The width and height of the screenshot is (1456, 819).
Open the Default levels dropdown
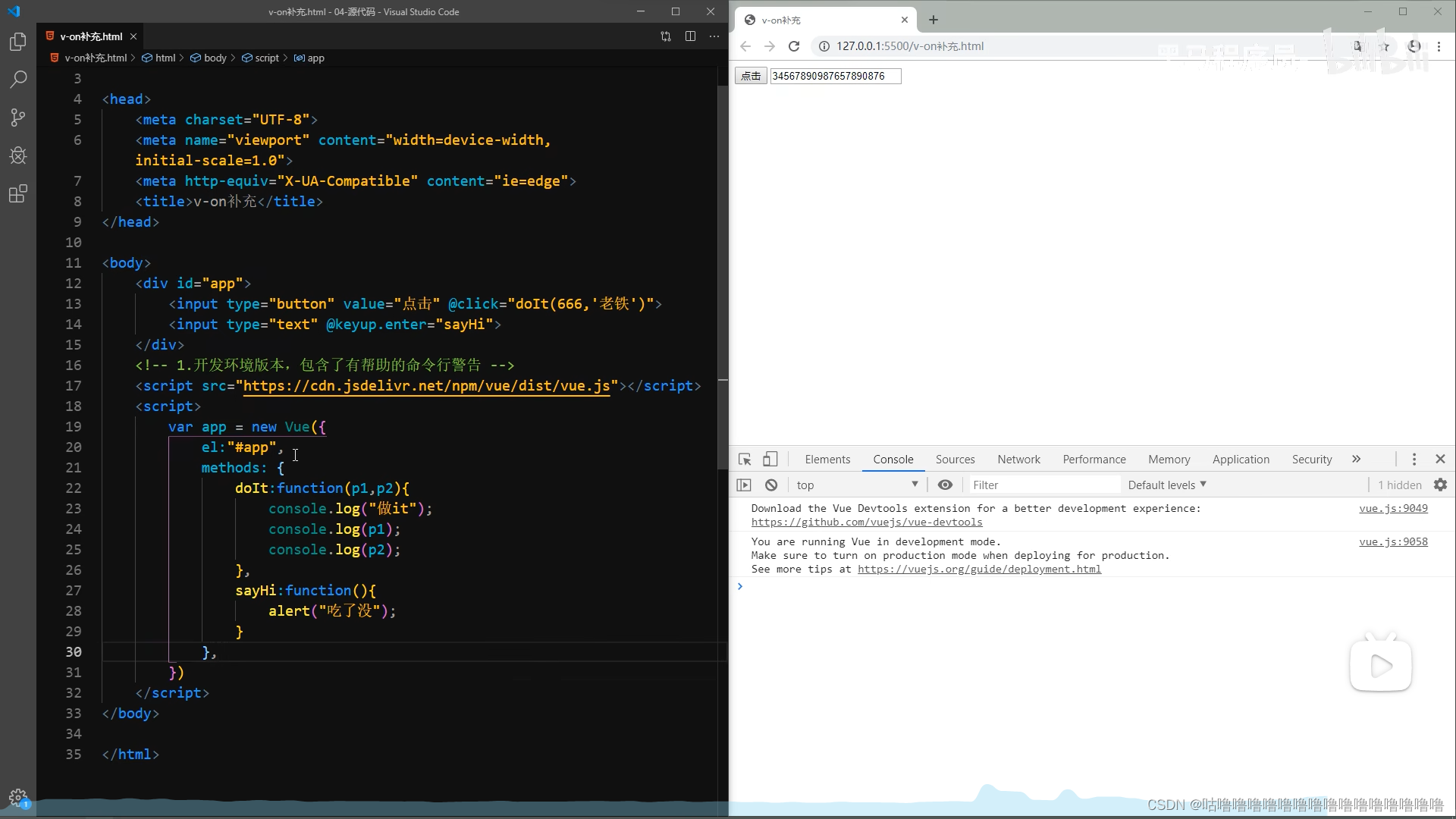point(1166,485)
